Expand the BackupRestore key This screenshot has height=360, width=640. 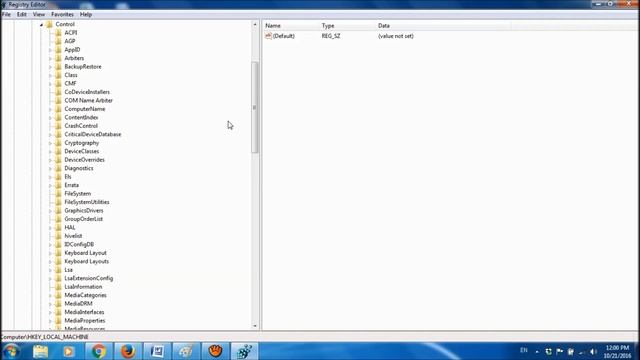pos(50,67)
